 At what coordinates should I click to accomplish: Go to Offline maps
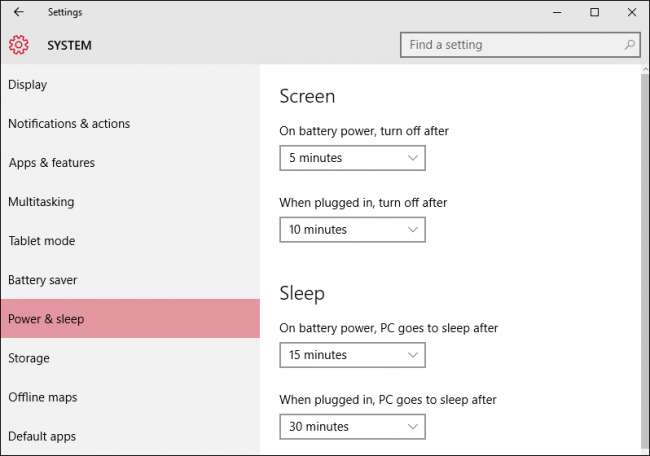tap(43, 397)
